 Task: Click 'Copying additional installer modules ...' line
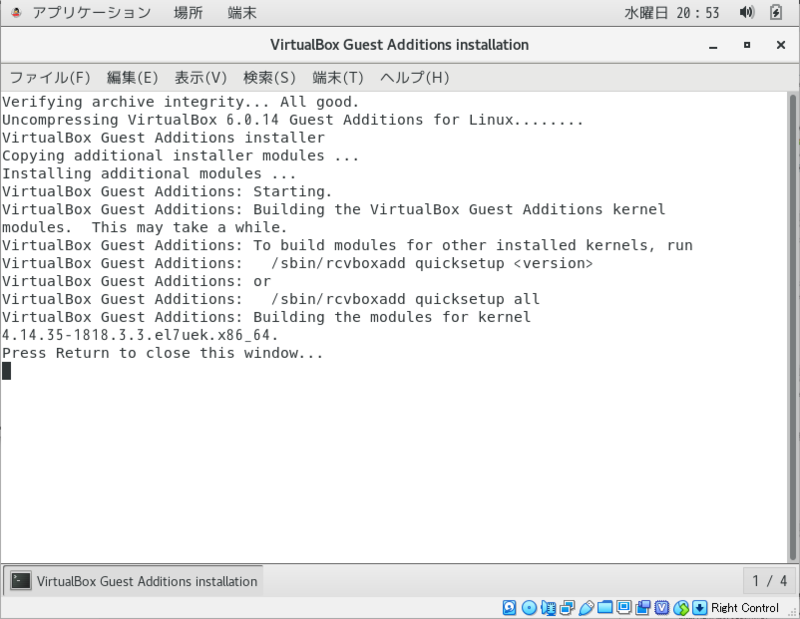click(180, 156)
